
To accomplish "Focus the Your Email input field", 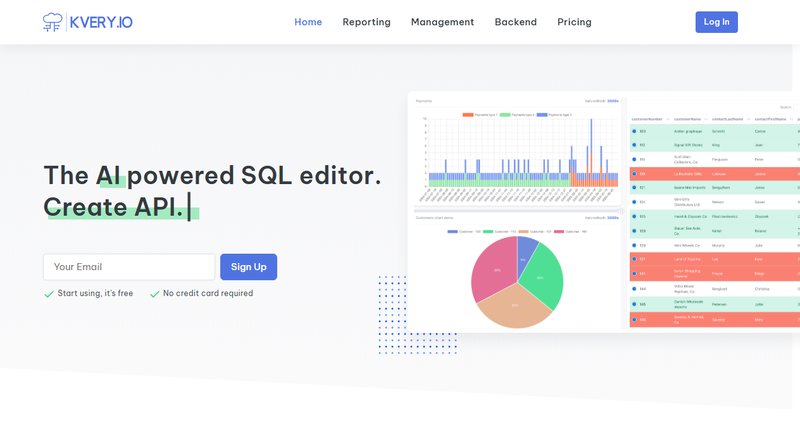I will click(x=129, y=267).
